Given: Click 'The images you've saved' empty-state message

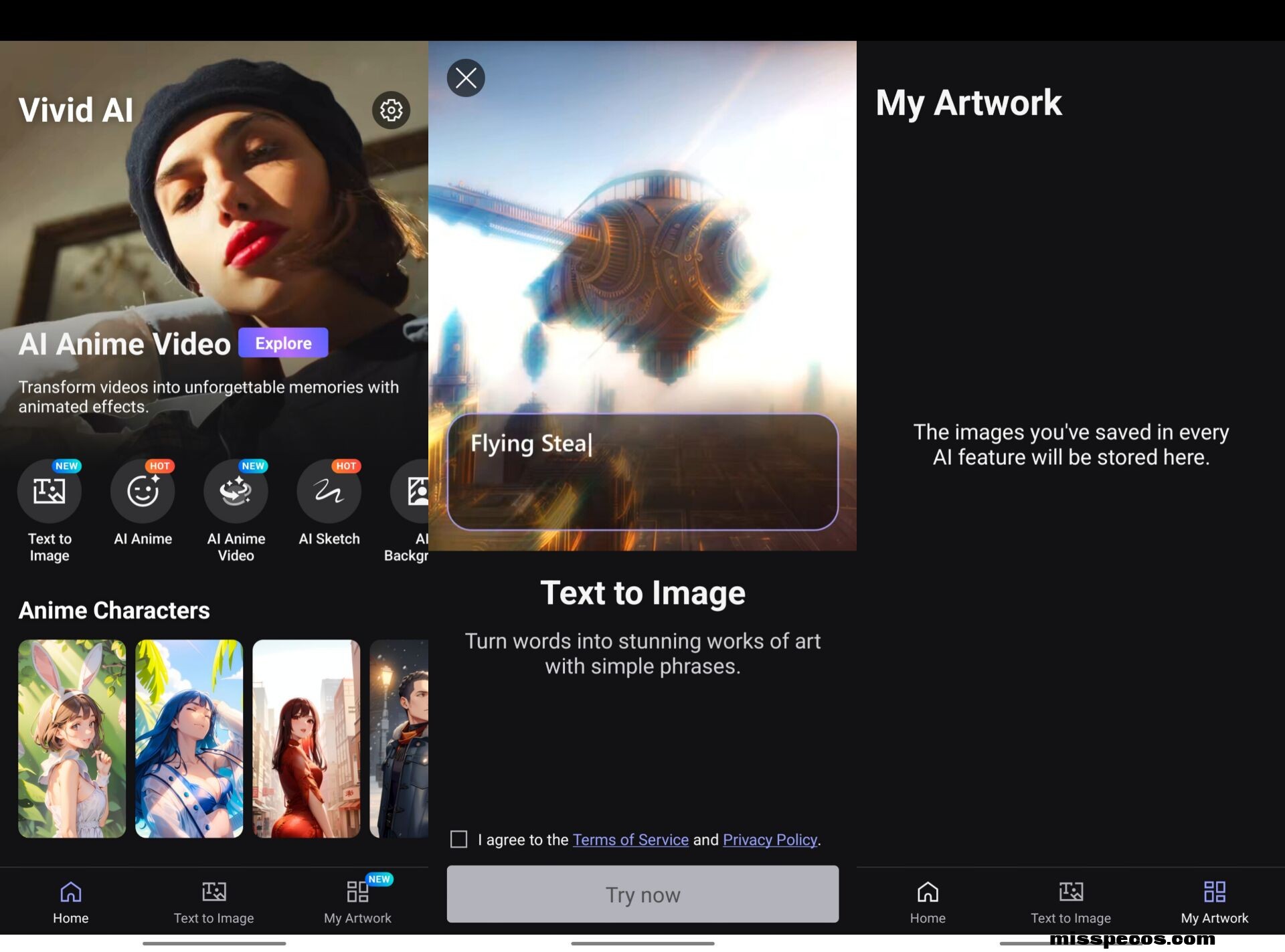Looking at the screenshot, I should (1071, 444).
